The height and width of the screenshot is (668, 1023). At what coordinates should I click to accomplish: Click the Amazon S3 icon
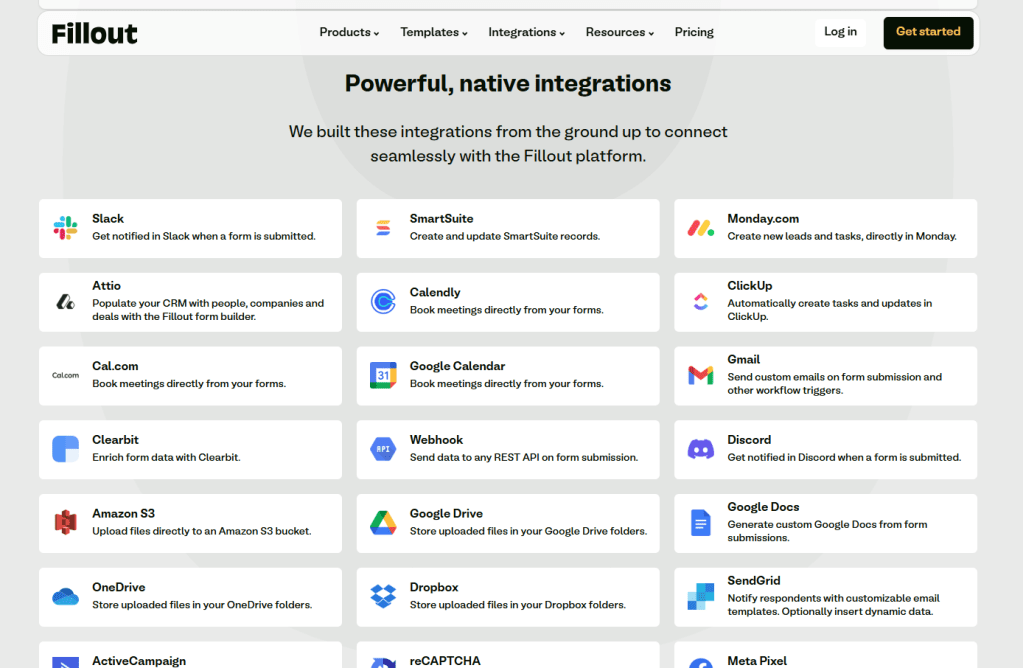[65, 523]
